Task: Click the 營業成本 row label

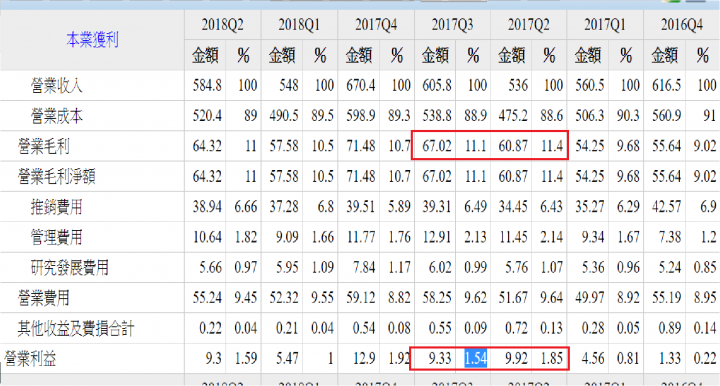Action: pyautogui.click(x=56, y=116)
